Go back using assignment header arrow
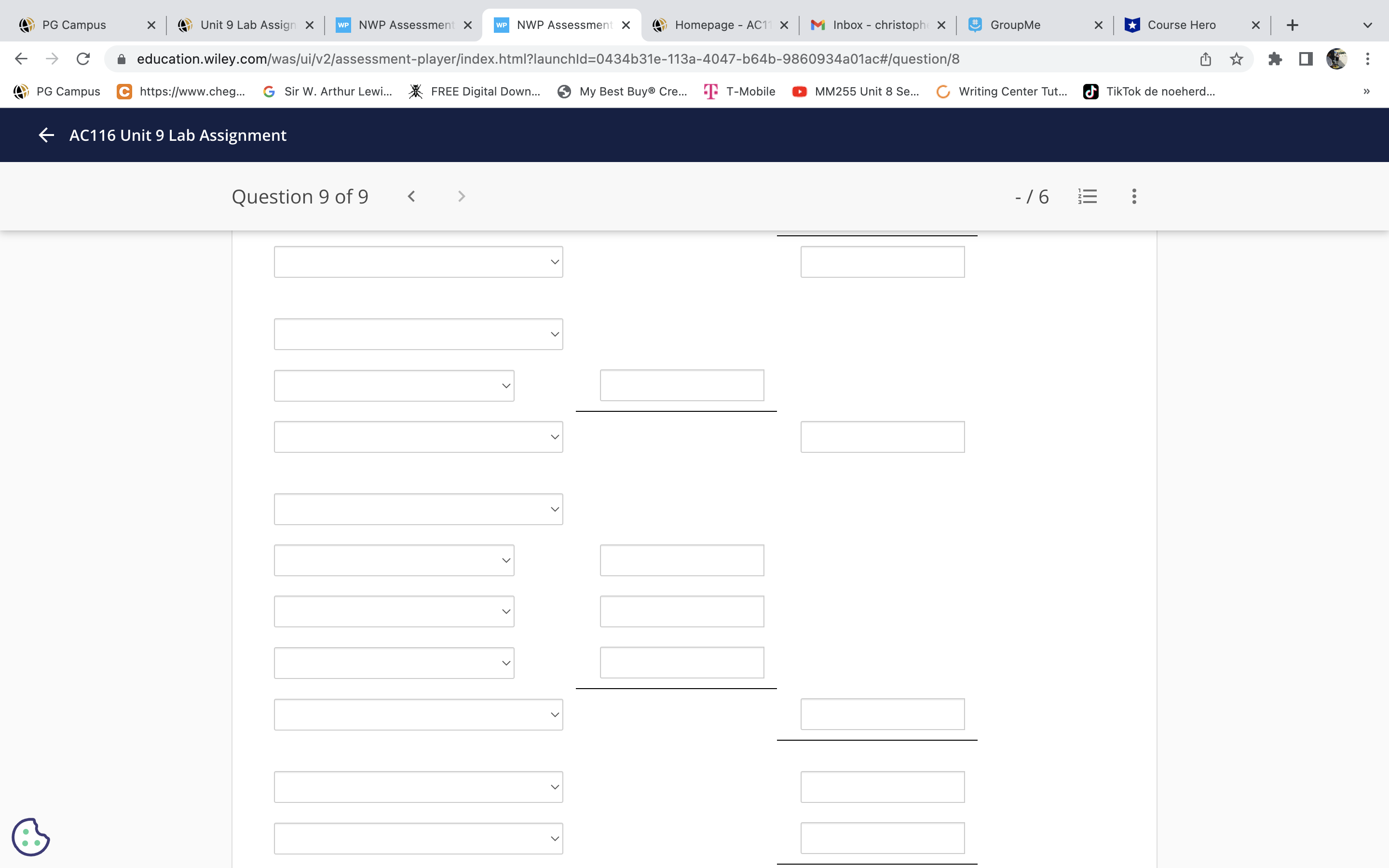Viewport: 1389px width, 868px height. click(46, 135)
